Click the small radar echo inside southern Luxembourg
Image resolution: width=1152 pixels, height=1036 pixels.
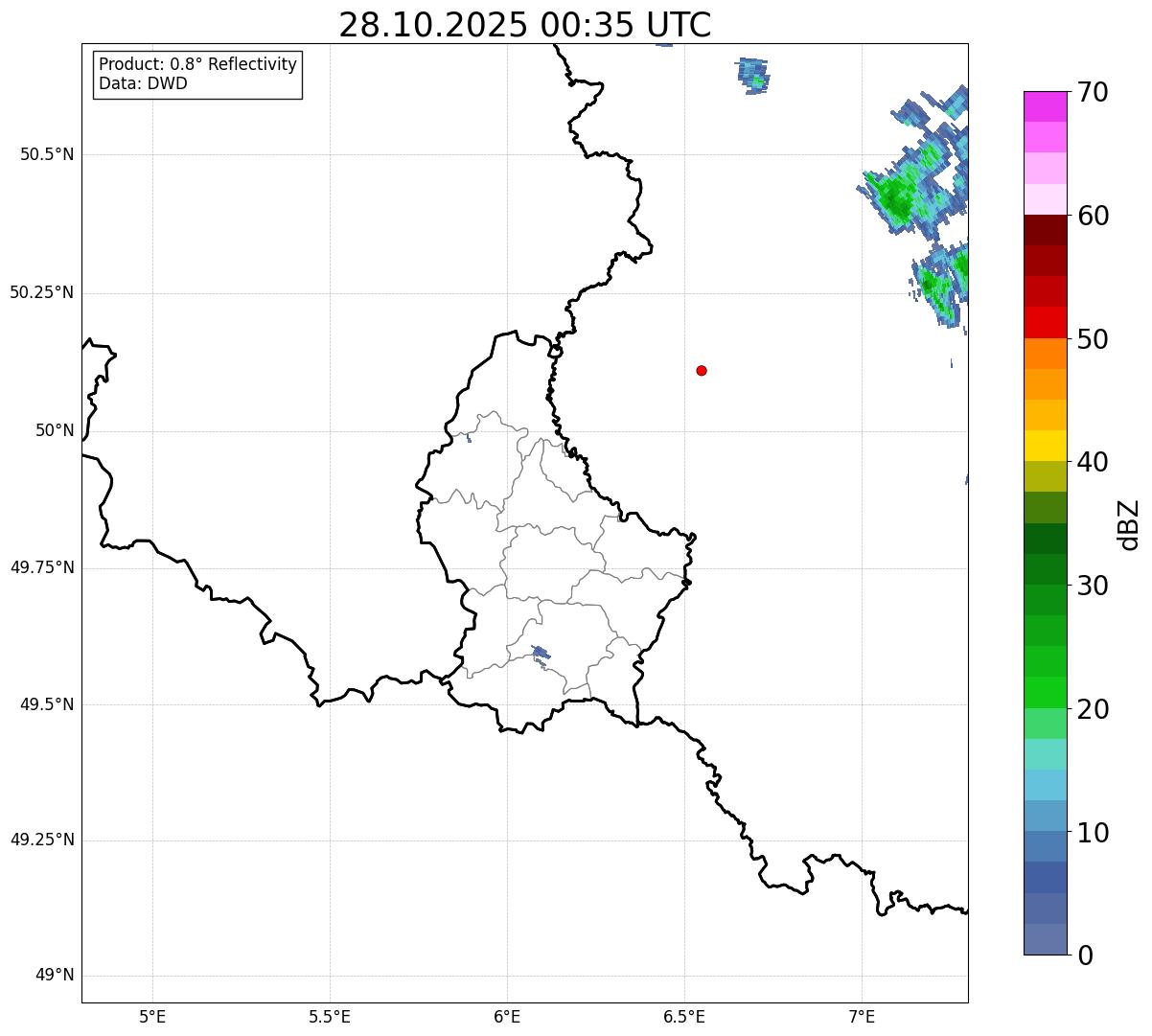click(x=540, y=656)
